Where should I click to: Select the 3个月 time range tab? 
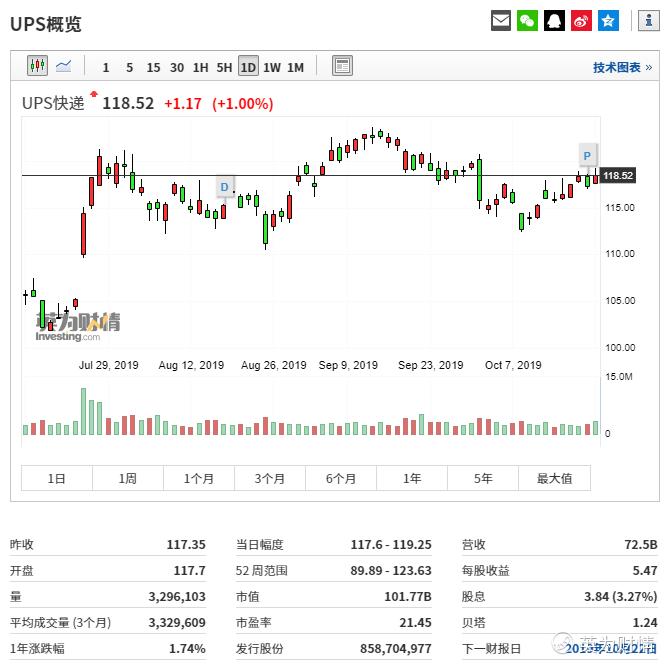pos(270,478)
